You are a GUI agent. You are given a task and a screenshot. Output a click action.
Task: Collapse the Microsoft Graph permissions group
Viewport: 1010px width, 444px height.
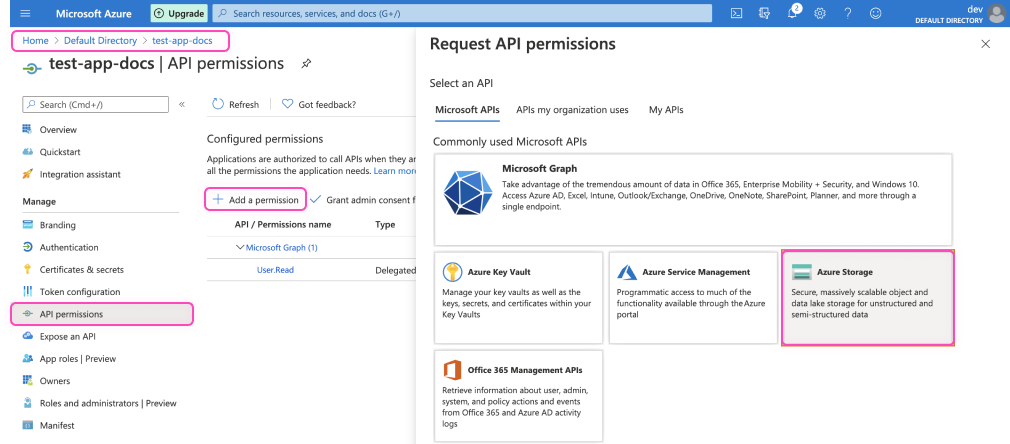(x=240, y=247)
